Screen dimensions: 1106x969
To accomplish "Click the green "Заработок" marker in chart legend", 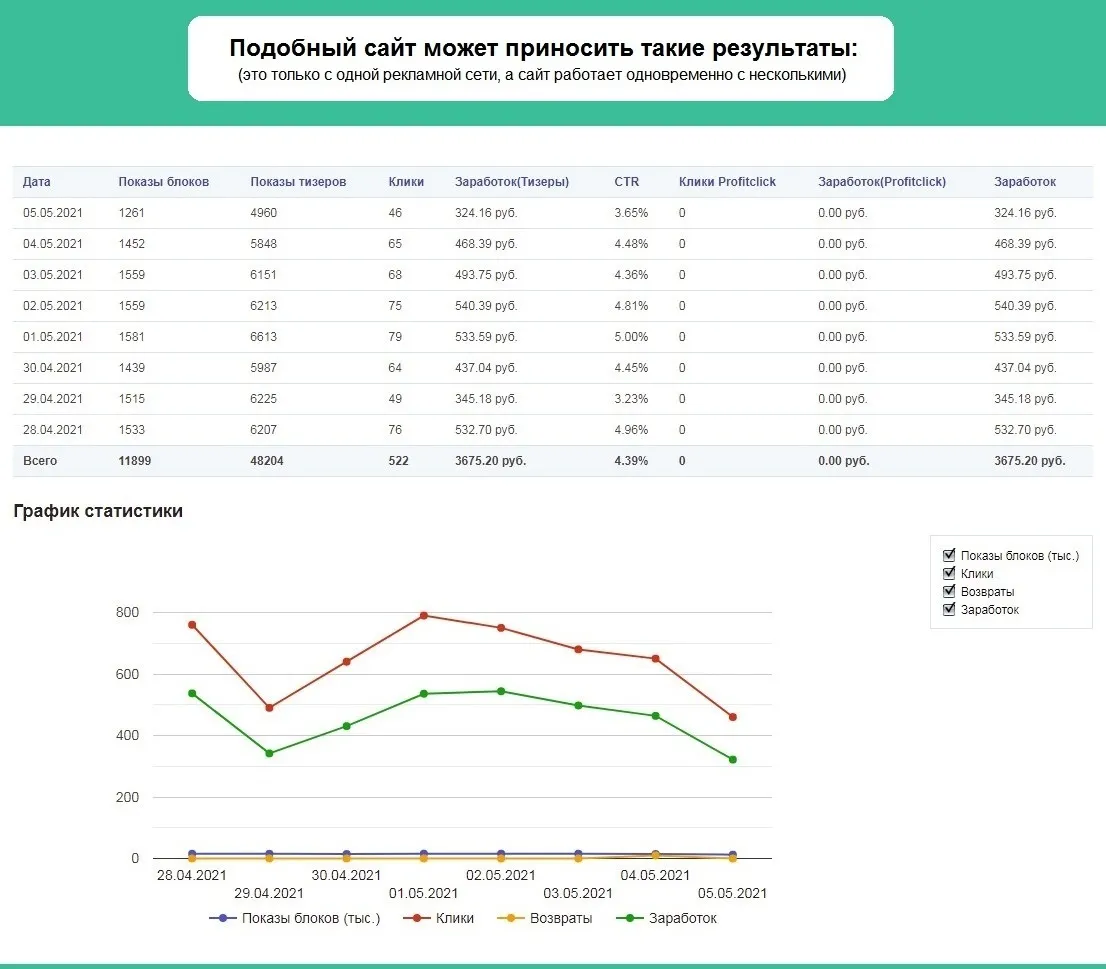I will click(x=630, y=918).
